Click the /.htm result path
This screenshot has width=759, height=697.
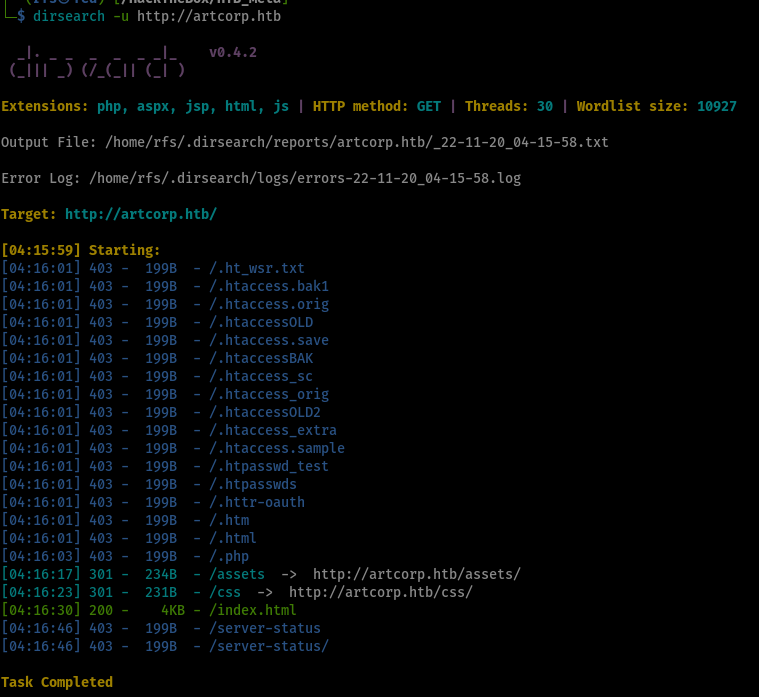[x=229, y=520]
